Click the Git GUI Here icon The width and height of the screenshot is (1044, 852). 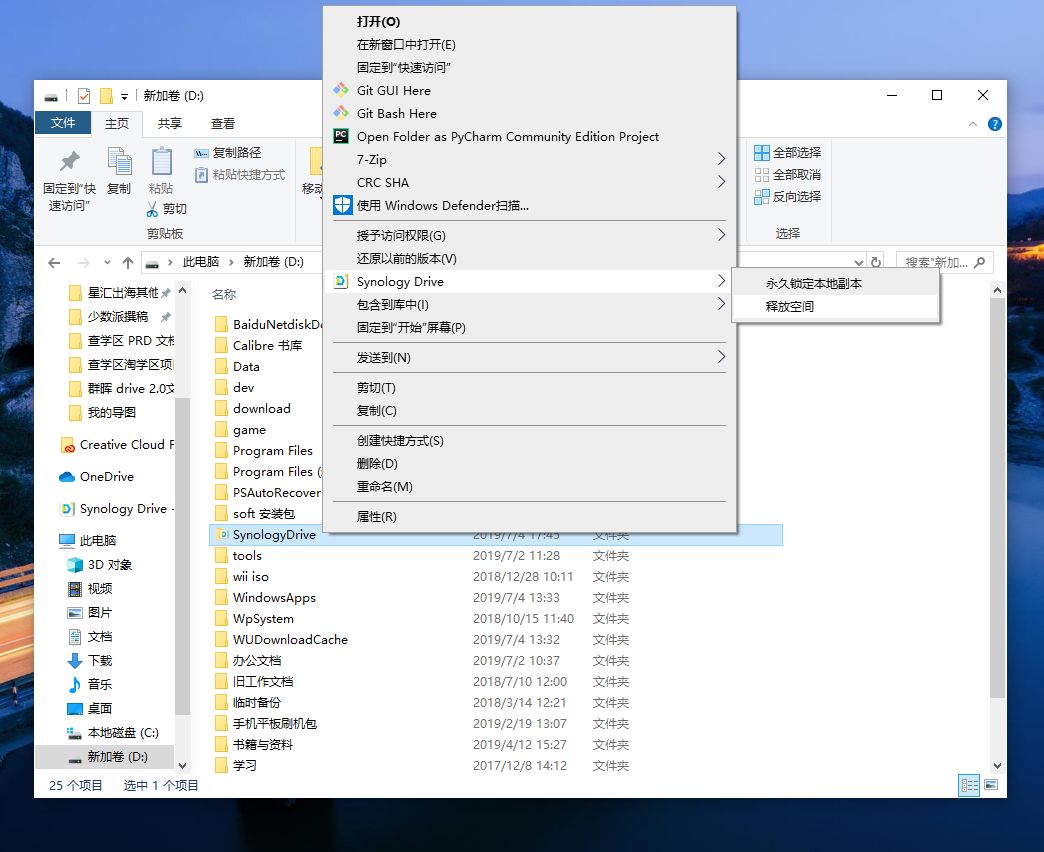click(341, 90)
